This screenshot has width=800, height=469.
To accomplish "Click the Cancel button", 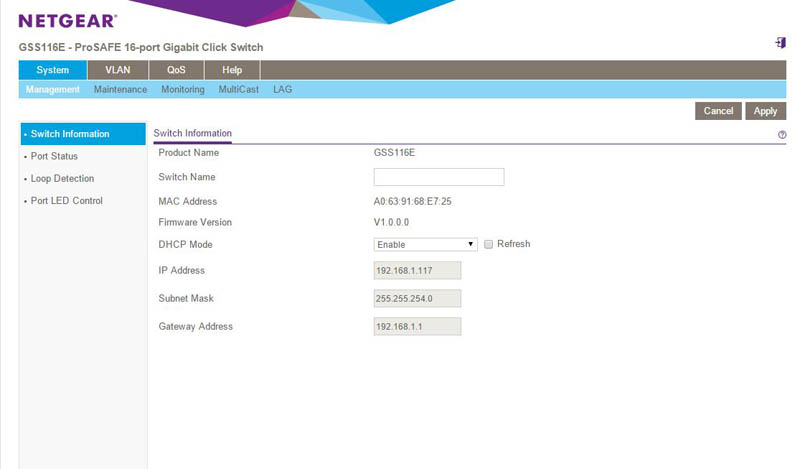I will (x=718, y=111).
